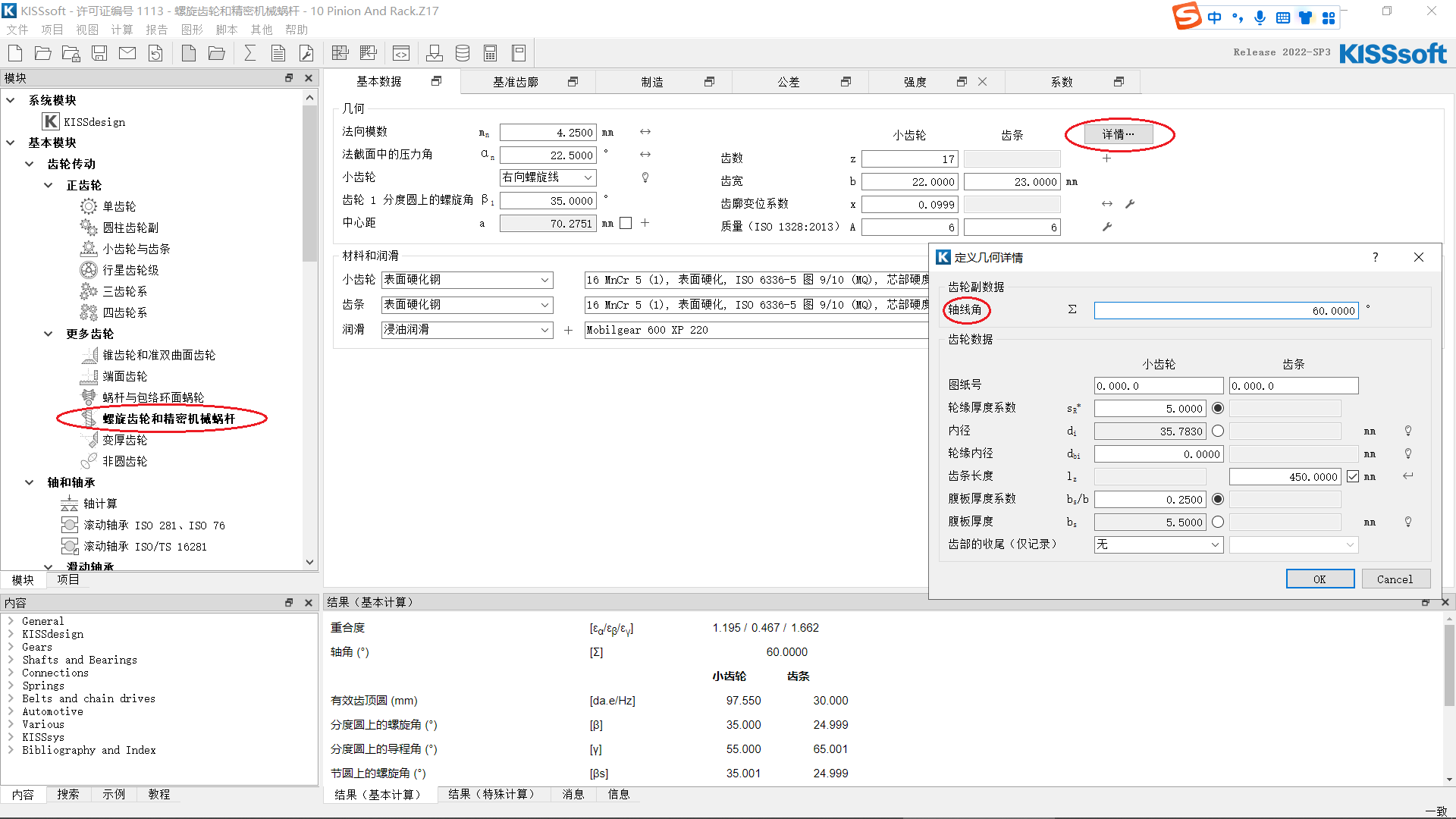Select the 内径 radio button

click(x=1218, y=431)
